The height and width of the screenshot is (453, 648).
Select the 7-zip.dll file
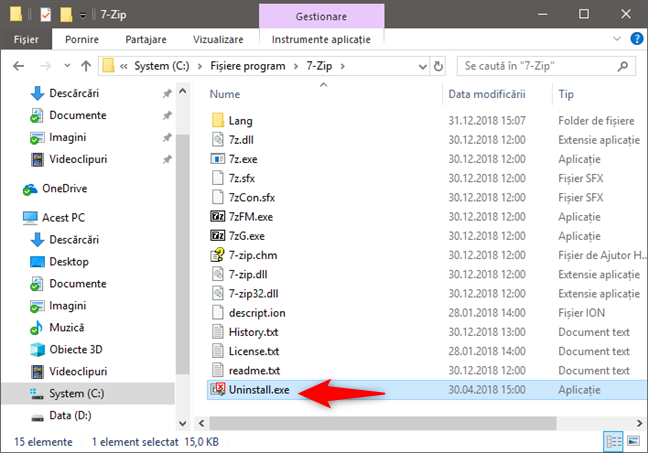coord(248,274)
